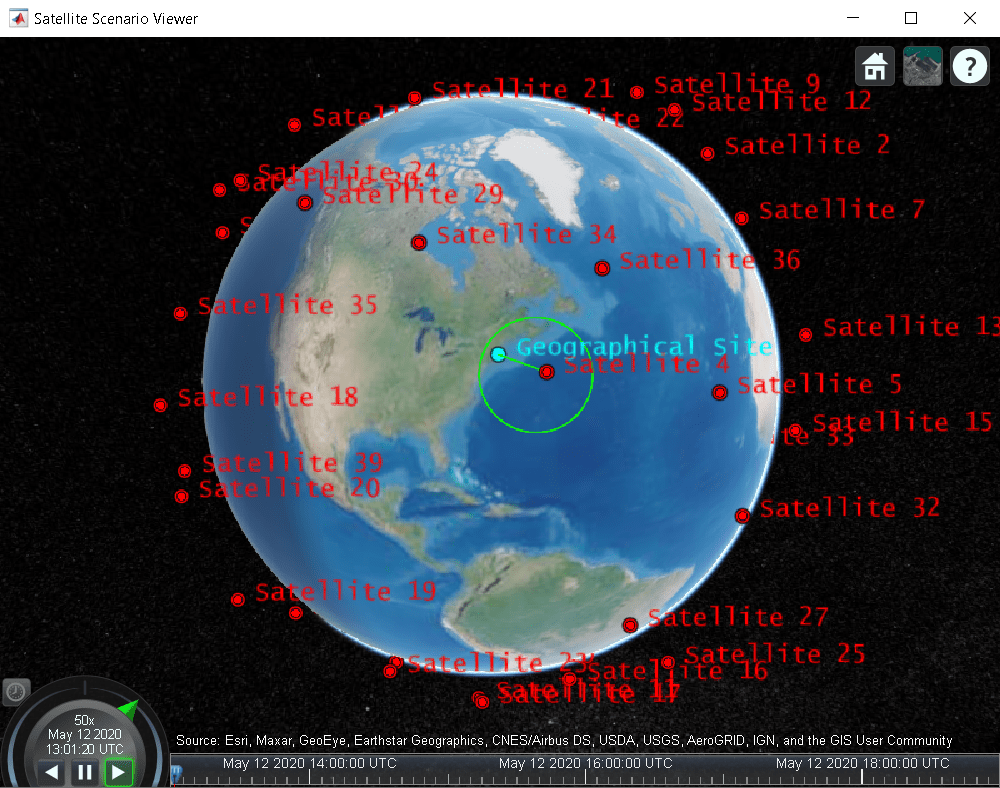Click Satellite 35 marker
The width and height of the screenshot is (1000, 788).
click(x=180, y=314)
